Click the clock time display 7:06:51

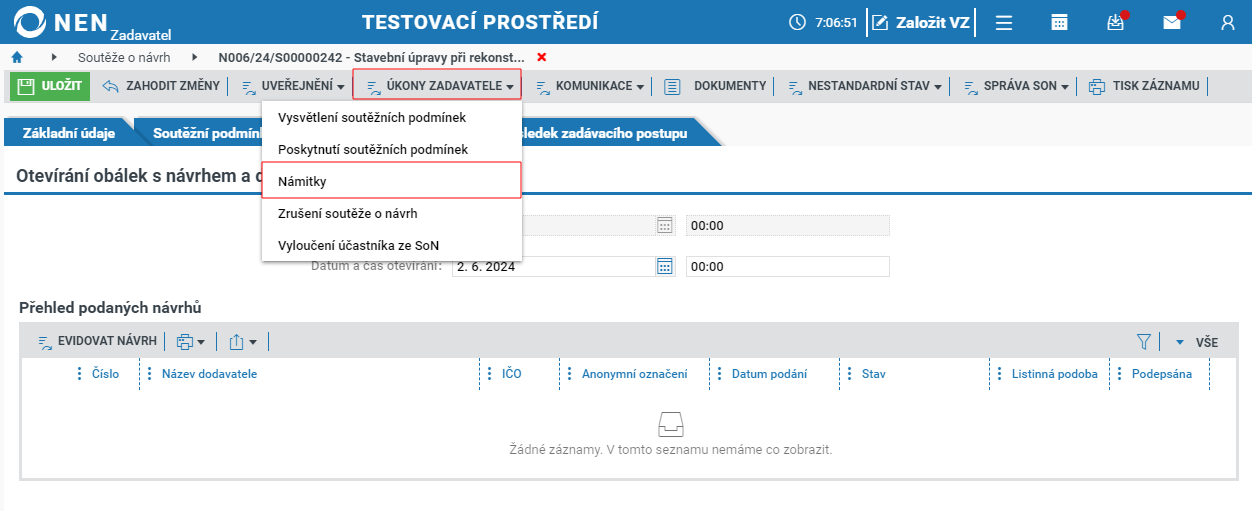[823, 22]
